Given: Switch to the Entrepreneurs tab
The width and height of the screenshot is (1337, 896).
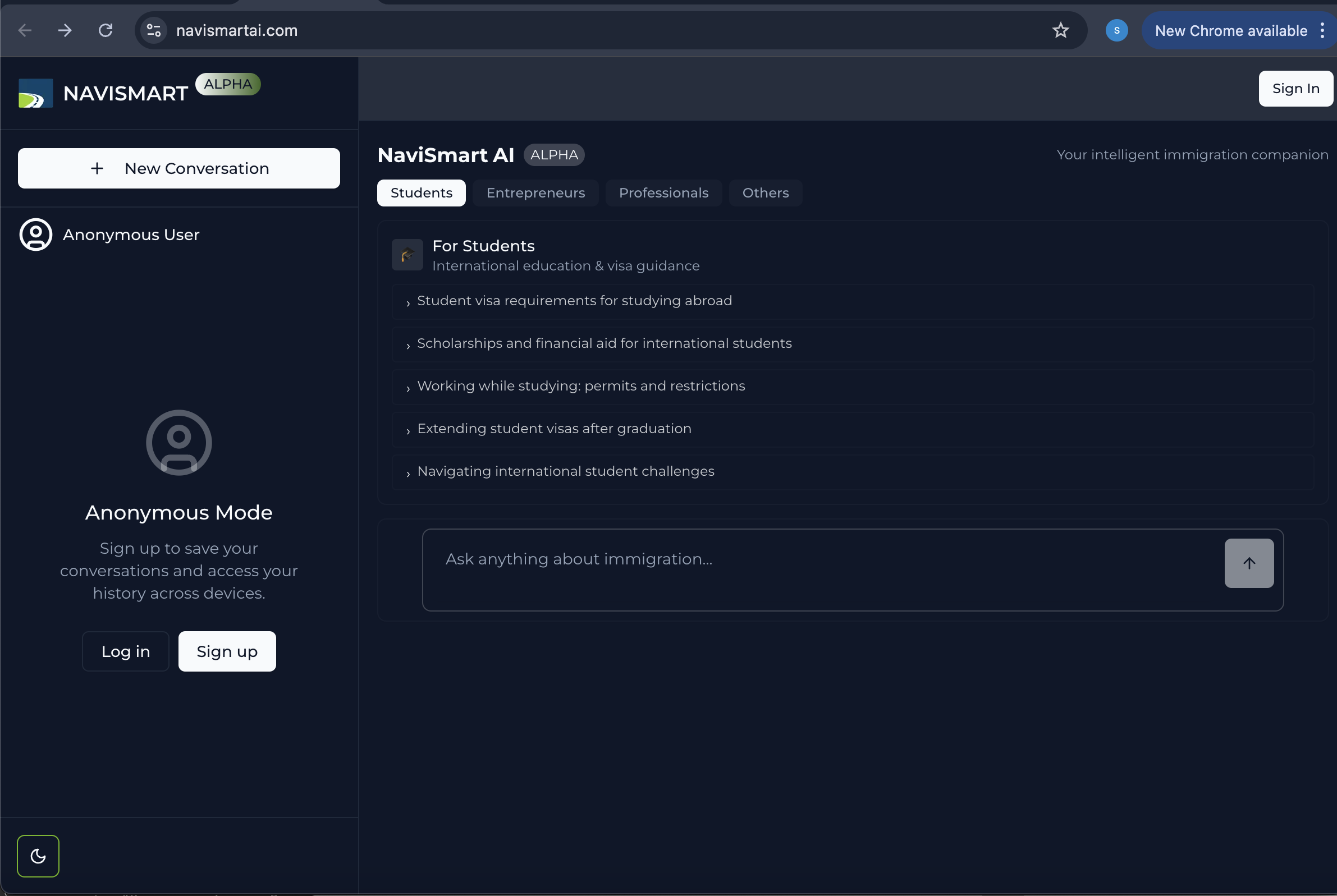Looking at the screenshot, I should (x=535, y=192).
